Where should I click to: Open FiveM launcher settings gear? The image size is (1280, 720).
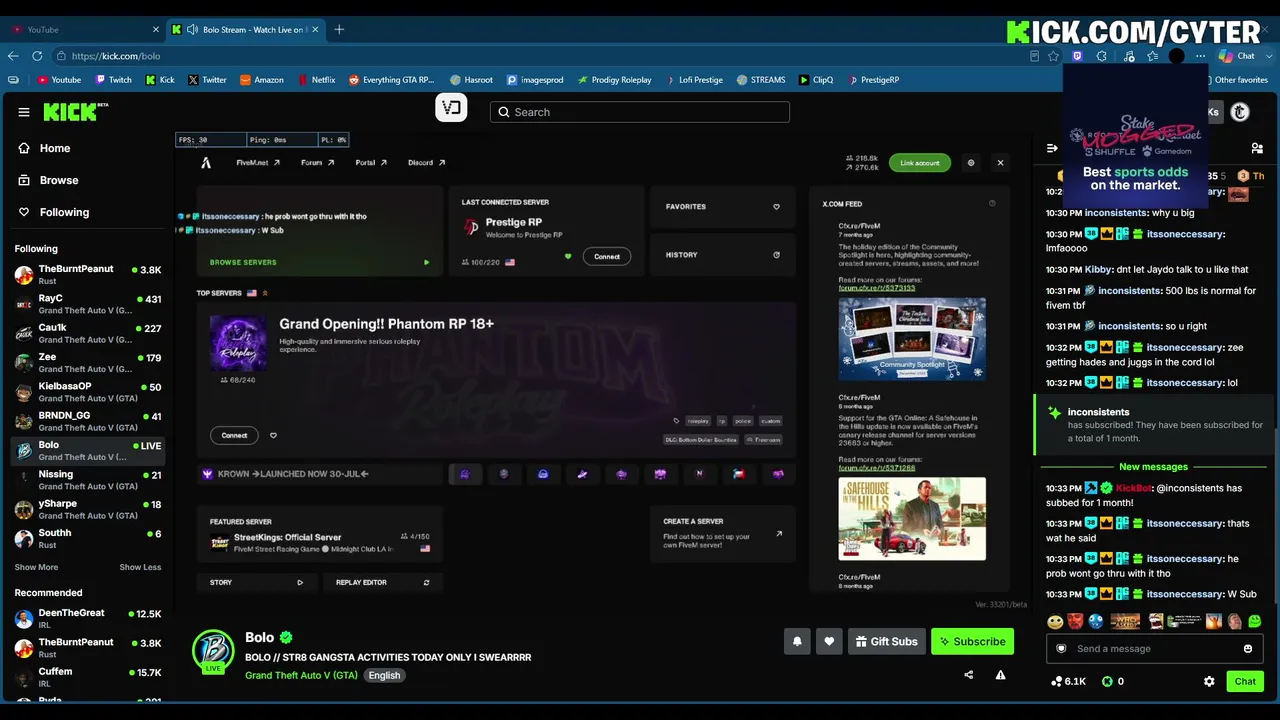click(x=970, y=162)
